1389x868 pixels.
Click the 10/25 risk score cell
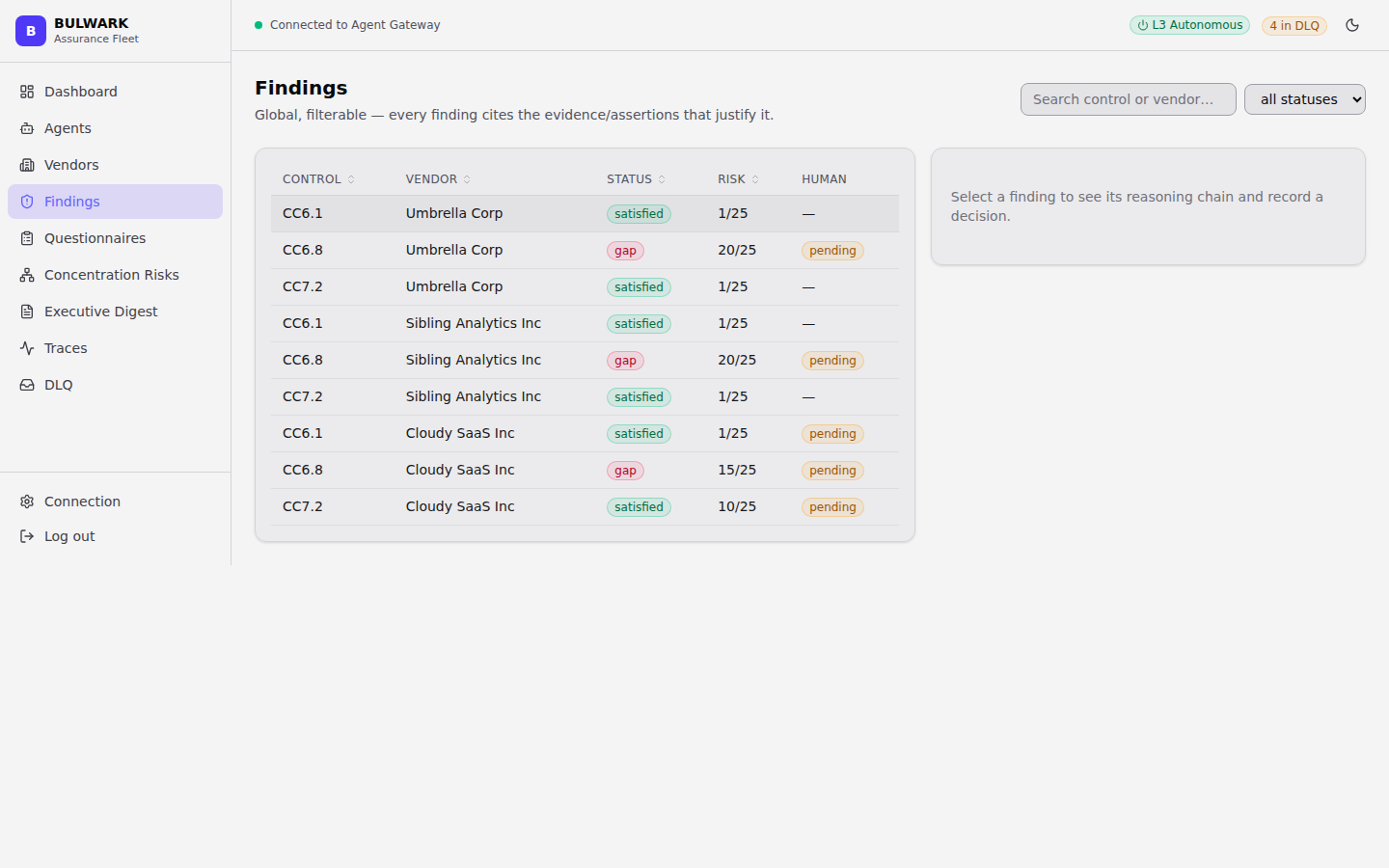pyautogui.click(x=737, y=506)
